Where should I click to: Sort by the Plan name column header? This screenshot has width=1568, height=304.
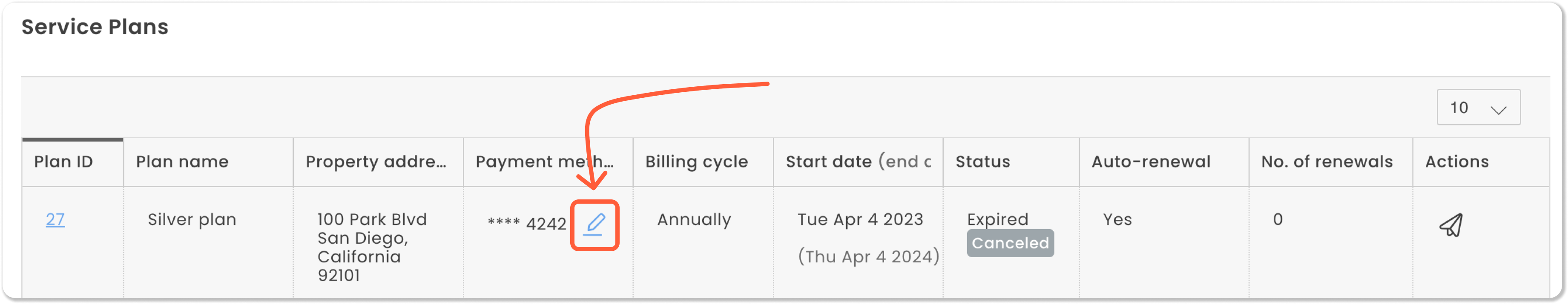pyautogui.click(x=182, y=162)
